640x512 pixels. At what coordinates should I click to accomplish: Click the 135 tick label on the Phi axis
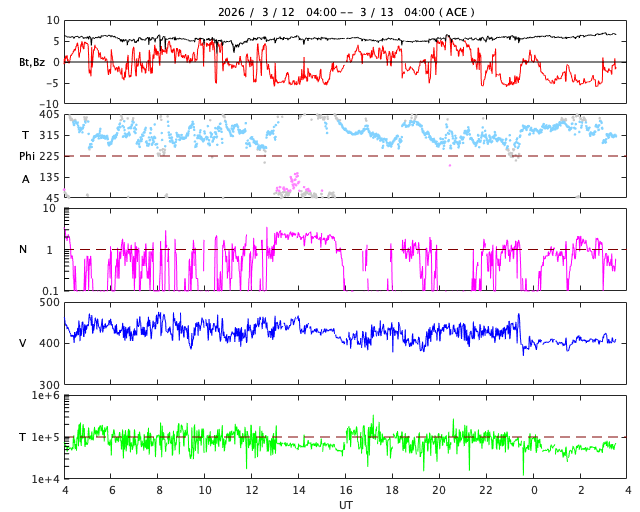coord(49,177)
